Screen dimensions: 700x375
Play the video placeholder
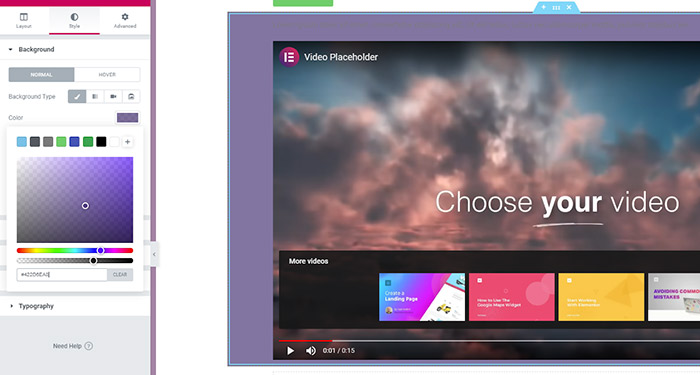[291, 351]
